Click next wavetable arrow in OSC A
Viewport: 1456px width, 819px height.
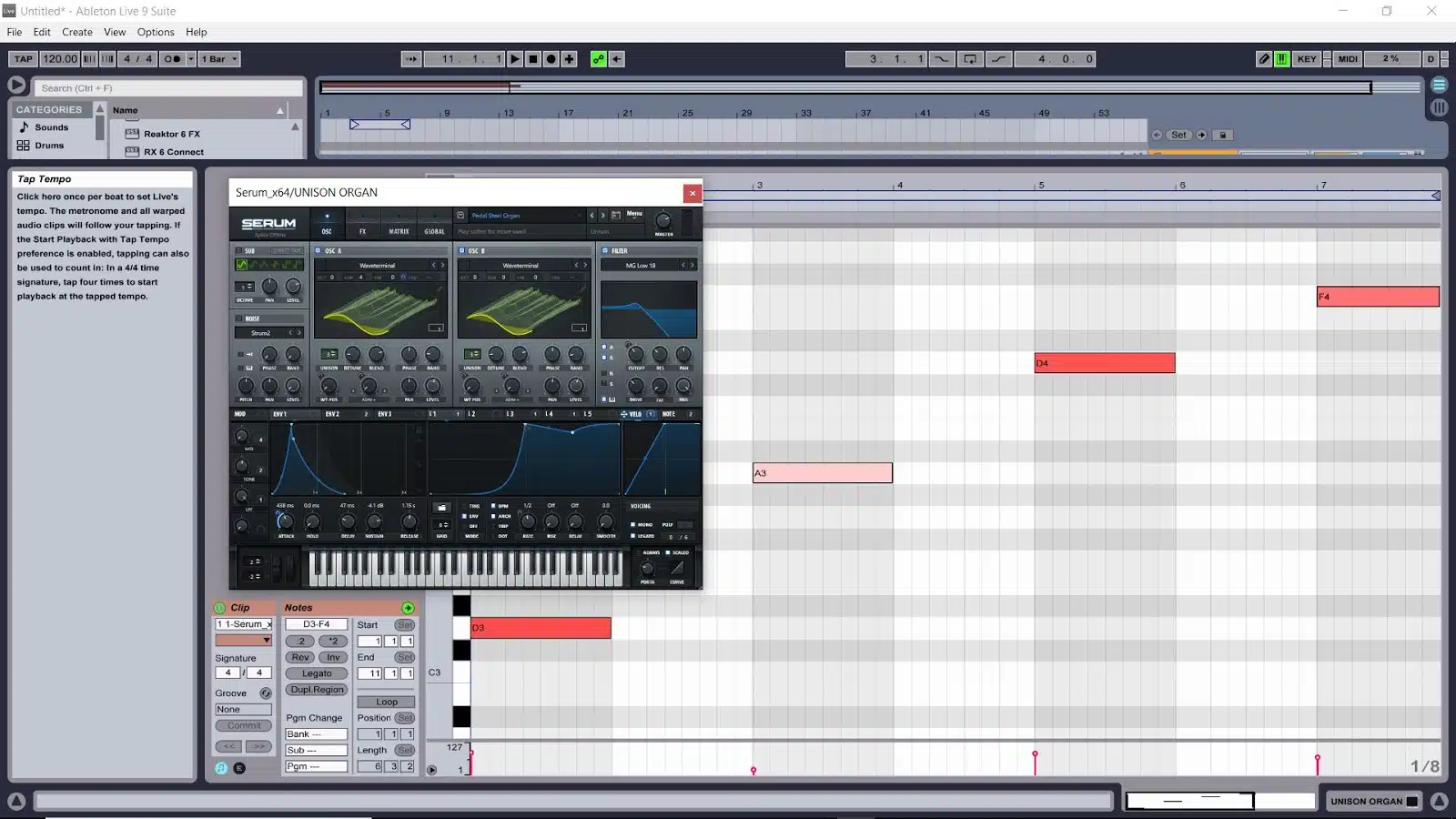coord(443,266)
